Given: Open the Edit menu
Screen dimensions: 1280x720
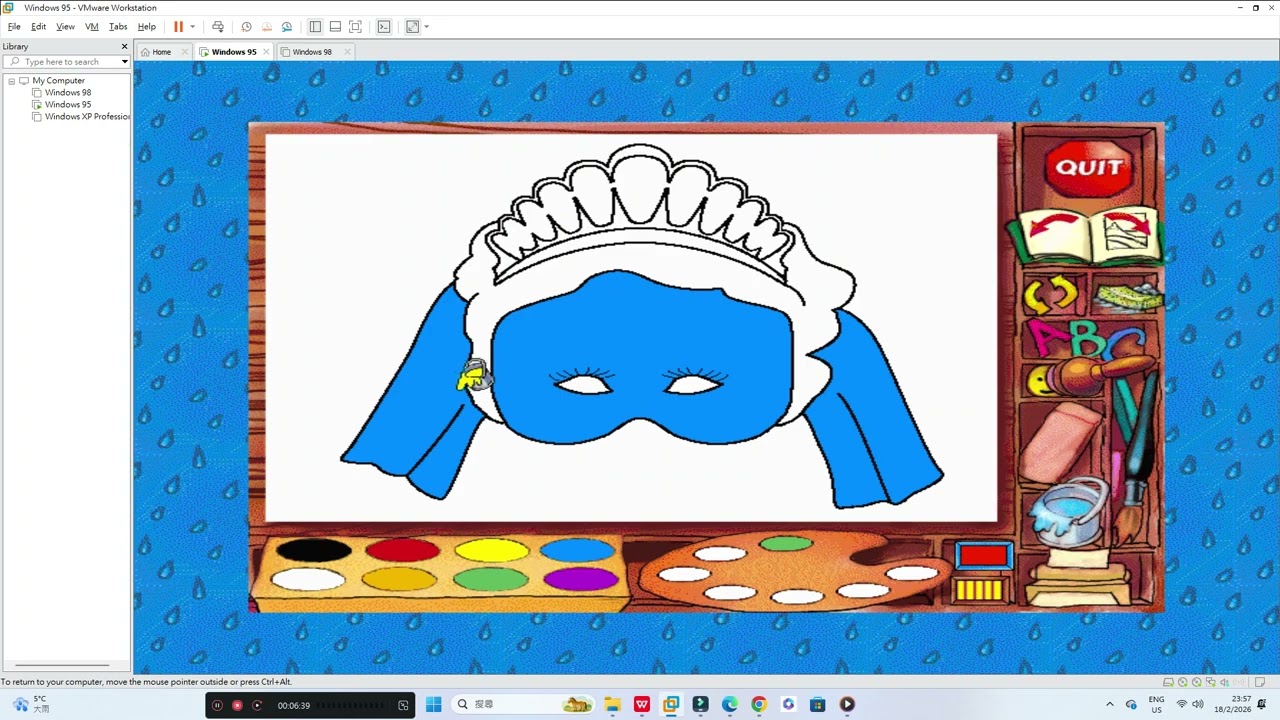Looking at the screenshot, I should pos(38,27).
